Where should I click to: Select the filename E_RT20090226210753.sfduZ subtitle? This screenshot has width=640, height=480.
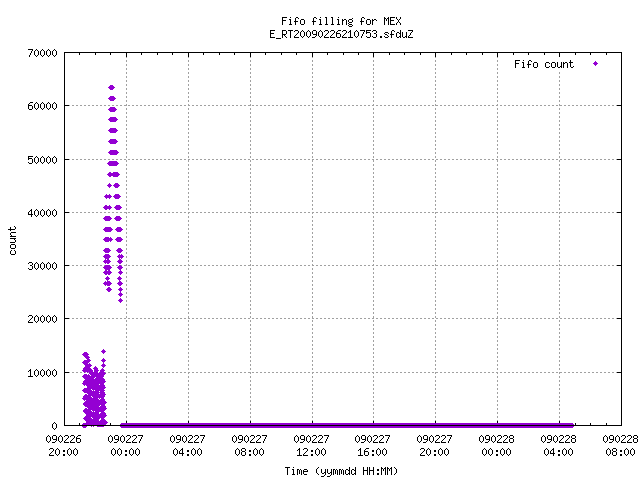click(341, 34)
